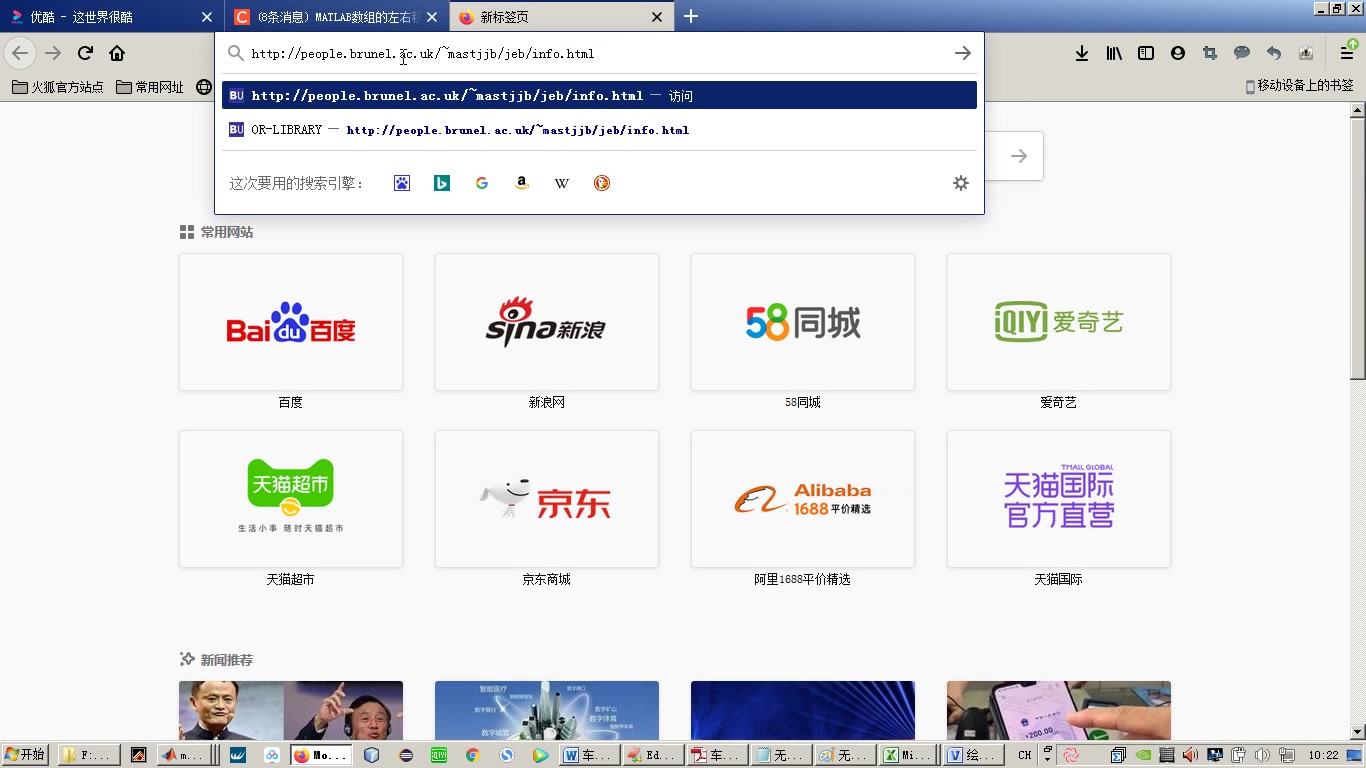The image size is (1366, 768).
Task: Click the scrollbar down arrow
Action: (1357, 732)
